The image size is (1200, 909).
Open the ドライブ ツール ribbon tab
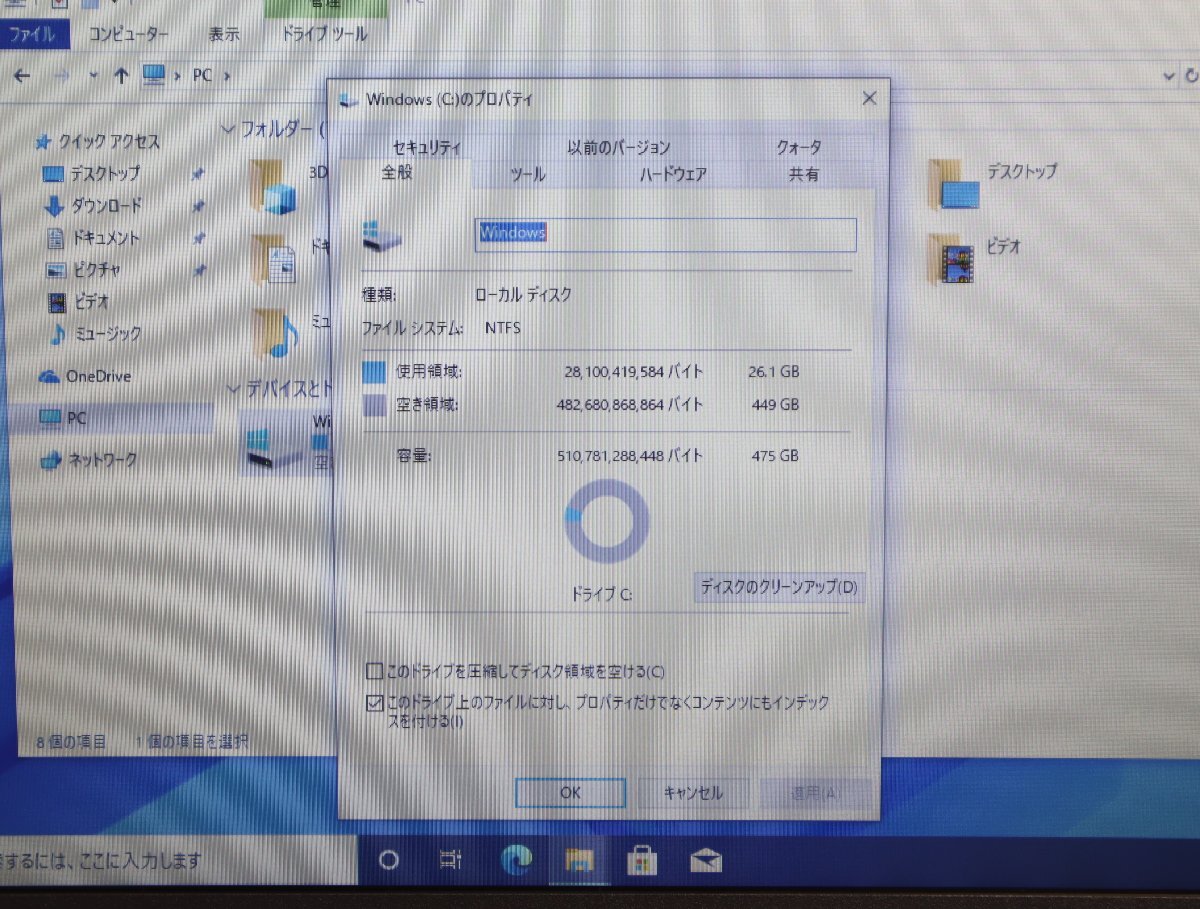click(325, 34)
